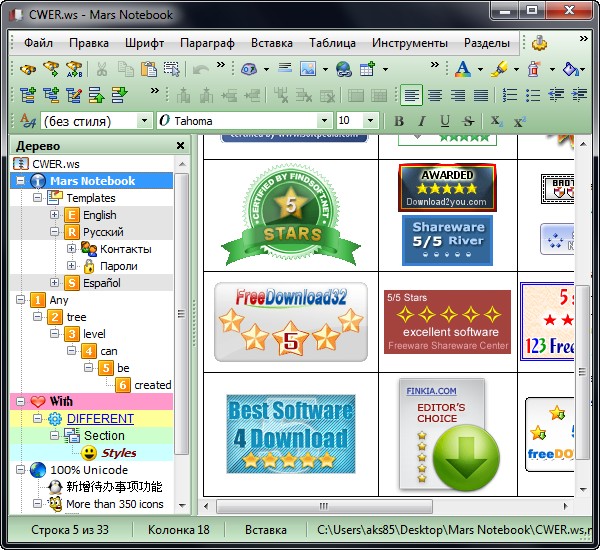Click the font color 'A' icon
This screenshot has width=600, height=550.
(461, 69)
